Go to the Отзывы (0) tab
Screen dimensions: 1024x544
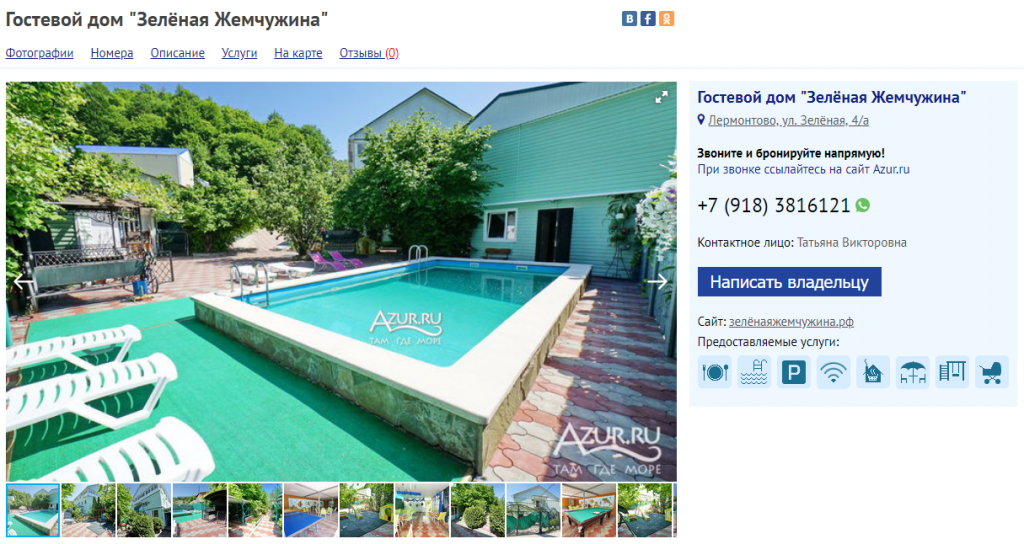(369, 53)
